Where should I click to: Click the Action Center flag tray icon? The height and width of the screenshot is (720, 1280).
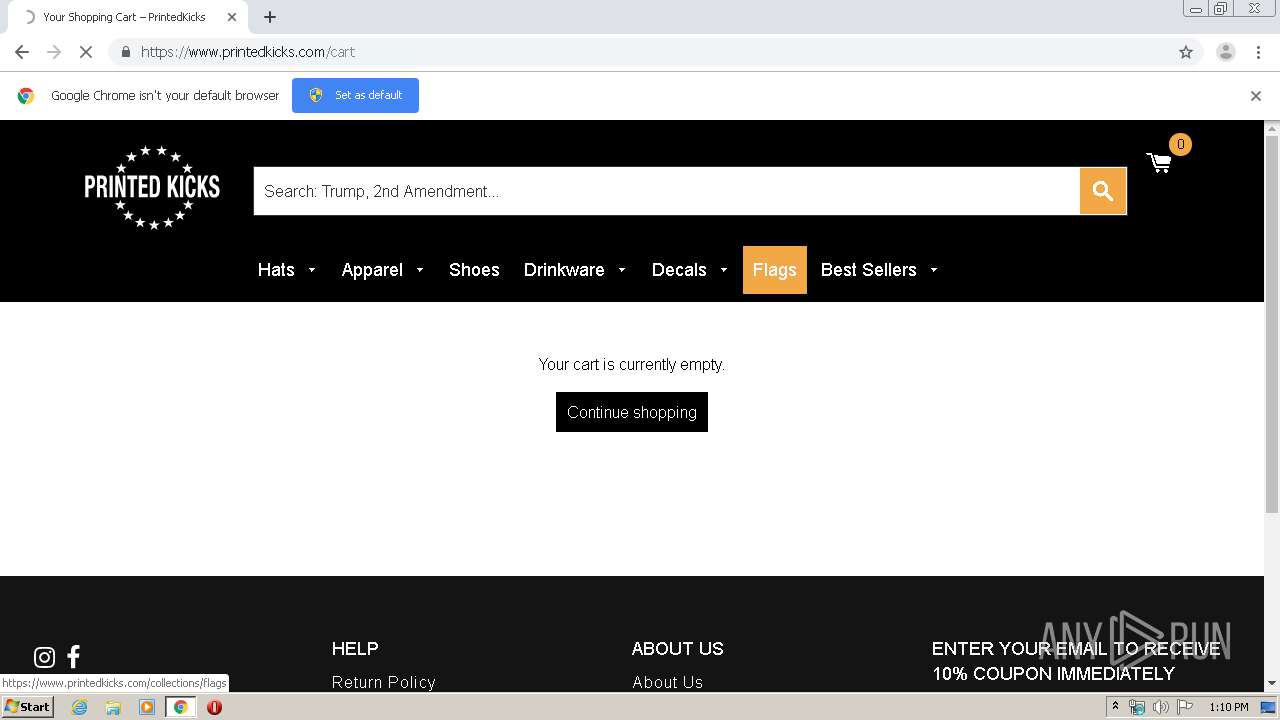pyautogui.click(x=1185, y=707)
